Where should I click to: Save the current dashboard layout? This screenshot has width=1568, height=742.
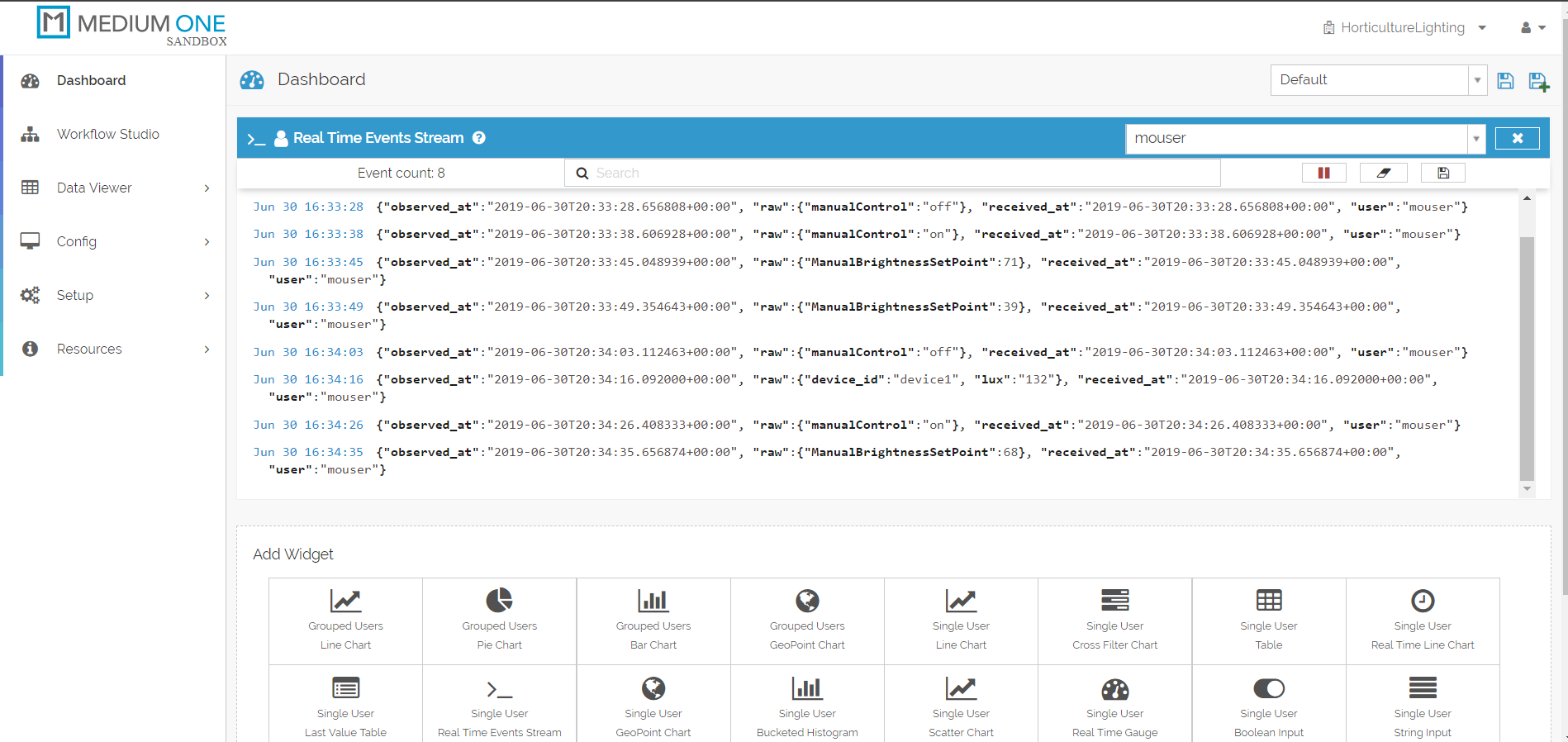[x=1505, y=81]
